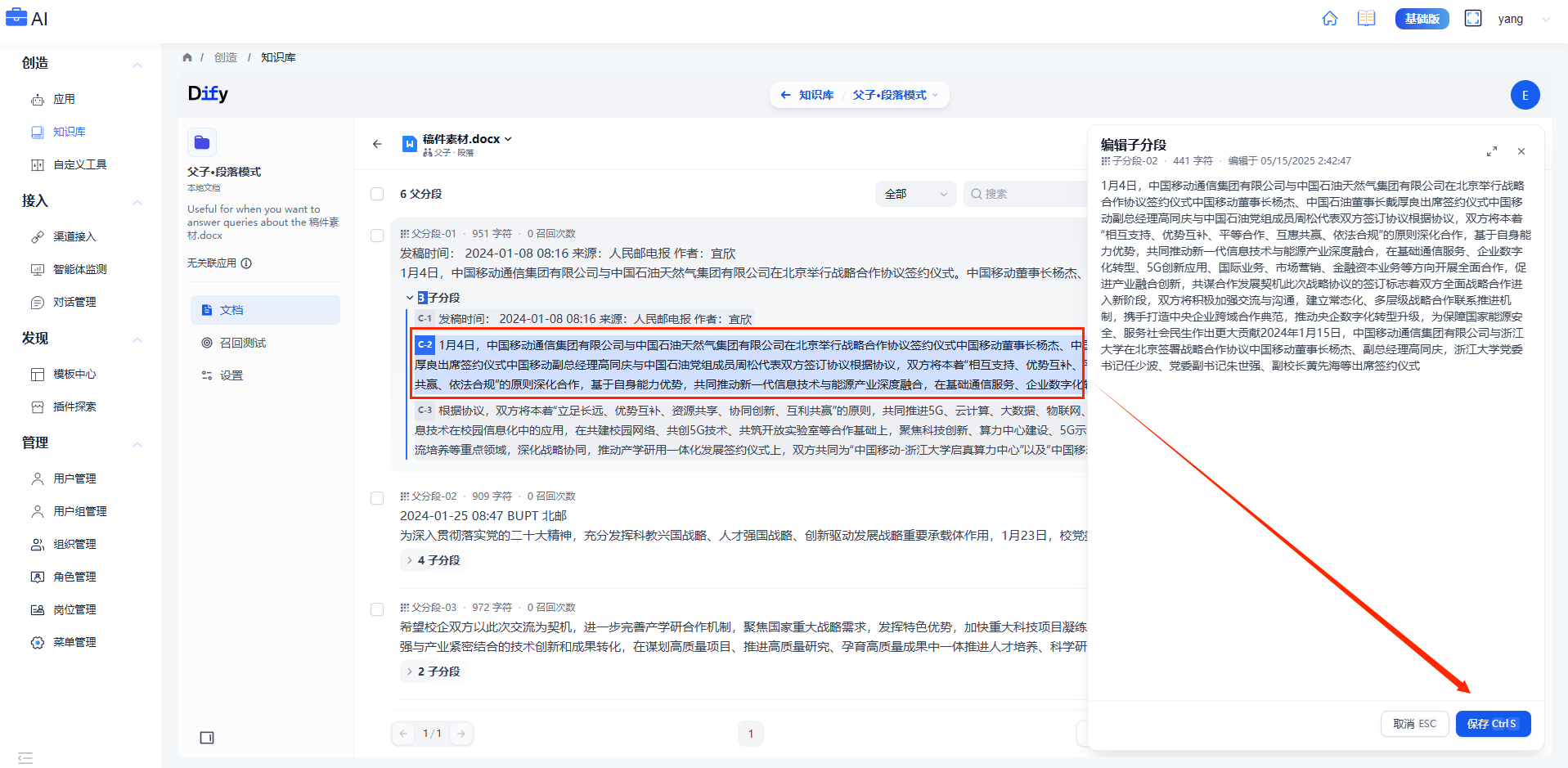
Task: Click the 岗位管理 sidebar icon
Action: [x=38, y=609]
